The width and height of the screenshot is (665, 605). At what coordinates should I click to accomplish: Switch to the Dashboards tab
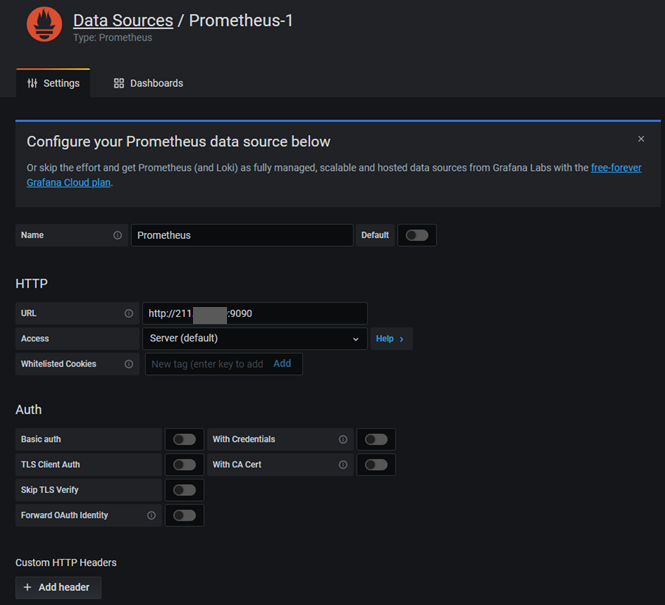coord(148,83)
